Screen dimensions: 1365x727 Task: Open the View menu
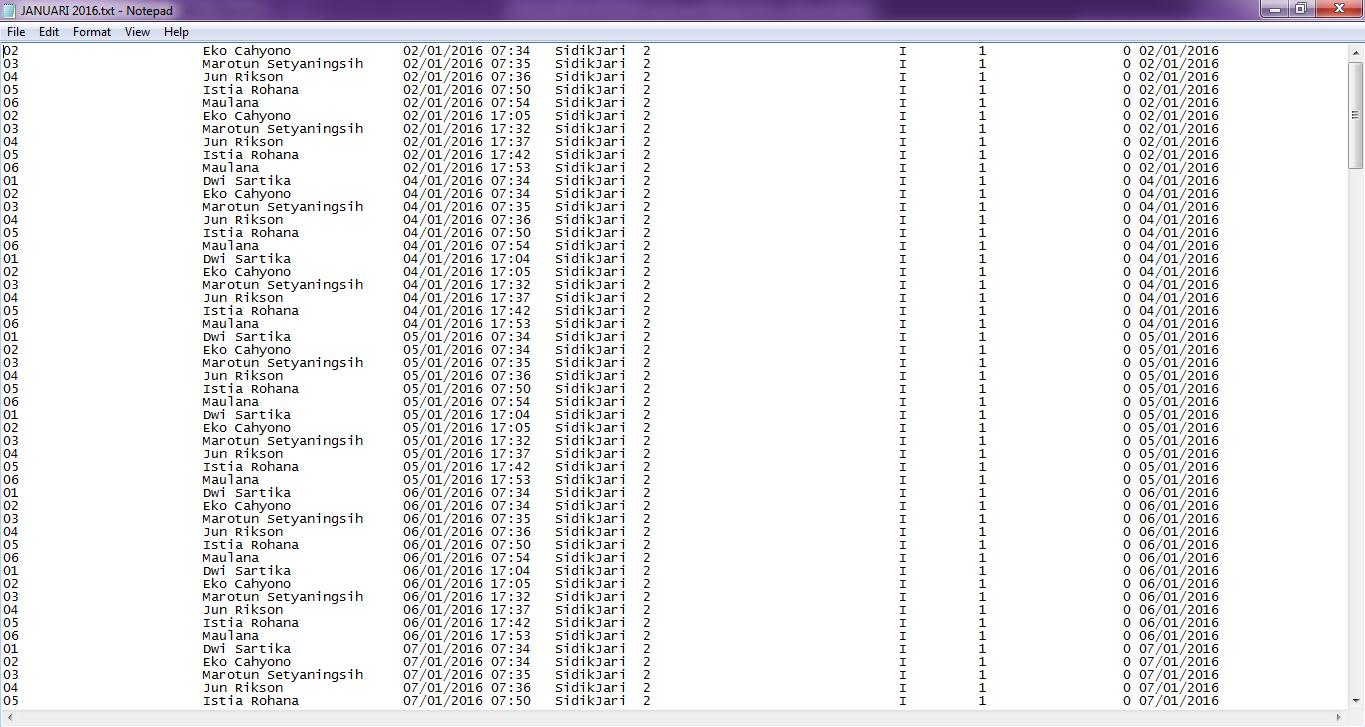pos(137,32)
